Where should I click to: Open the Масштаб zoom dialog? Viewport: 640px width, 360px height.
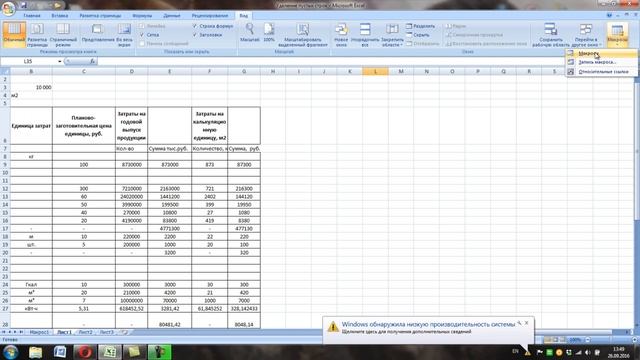pos(249,33)
